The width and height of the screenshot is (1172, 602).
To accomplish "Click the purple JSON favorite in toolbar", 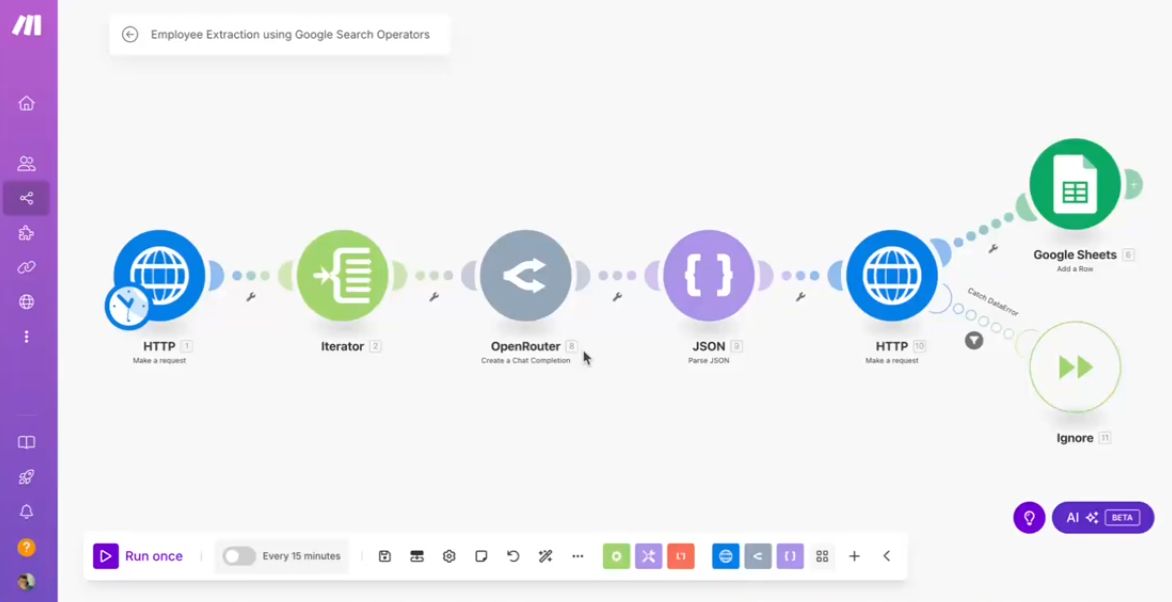I will 790,556.
